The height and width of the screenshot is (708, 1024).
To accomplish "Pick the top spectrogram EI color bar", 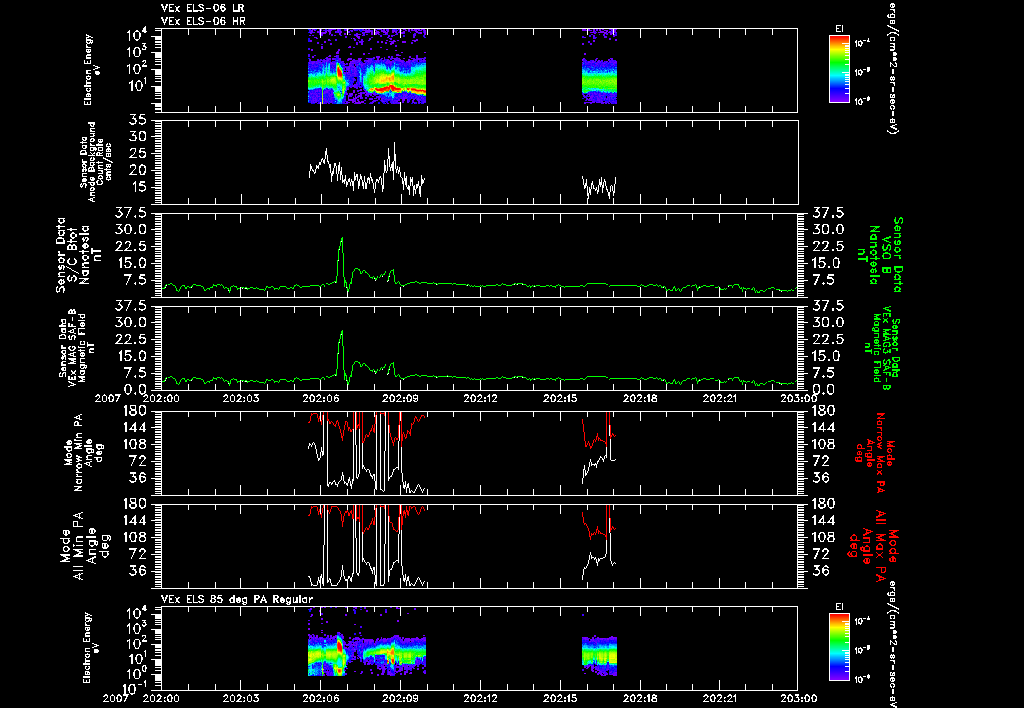I will tap(839, 69).
